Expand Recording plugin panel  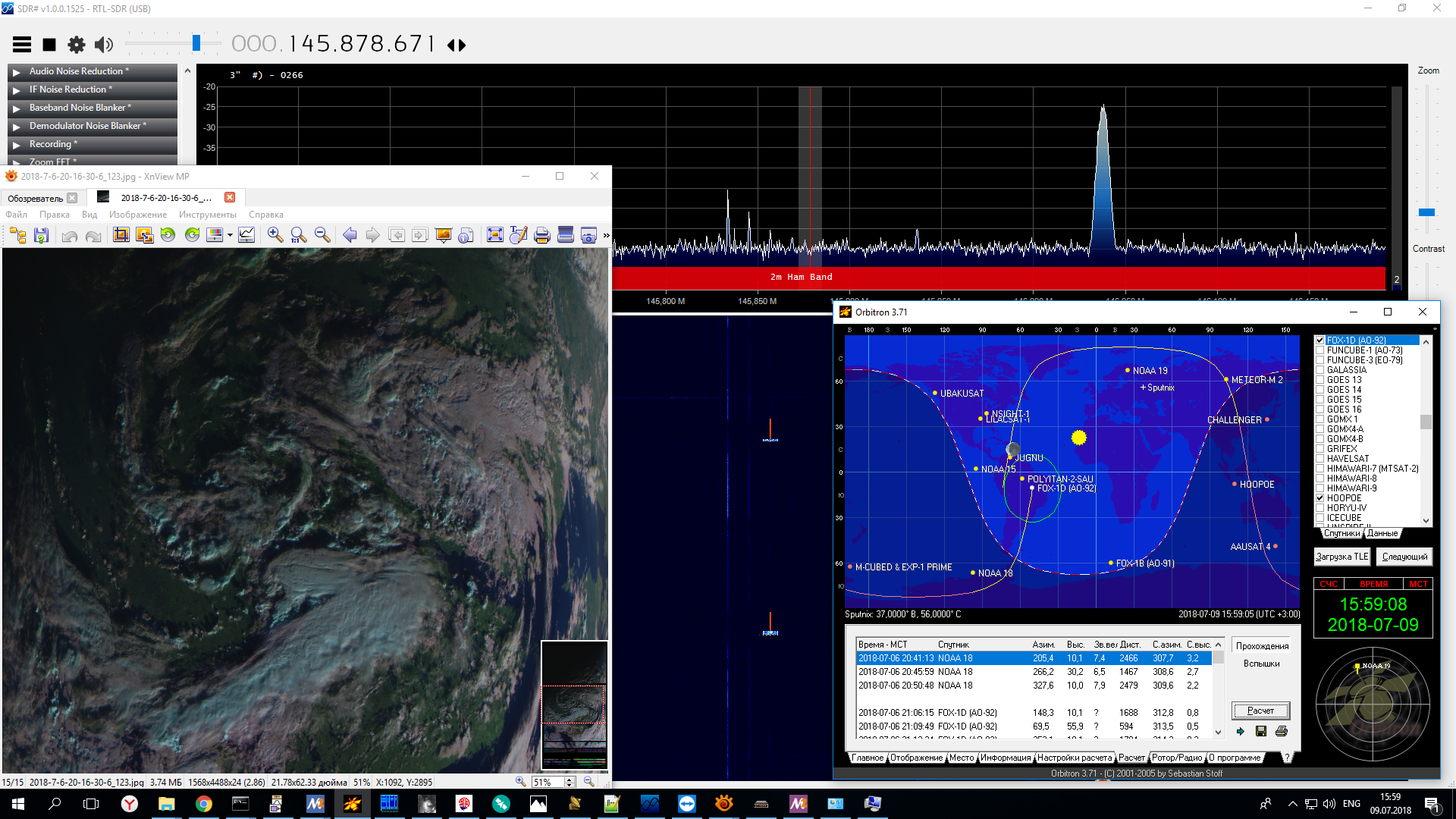pyautogui.click(x=16, y=145)
